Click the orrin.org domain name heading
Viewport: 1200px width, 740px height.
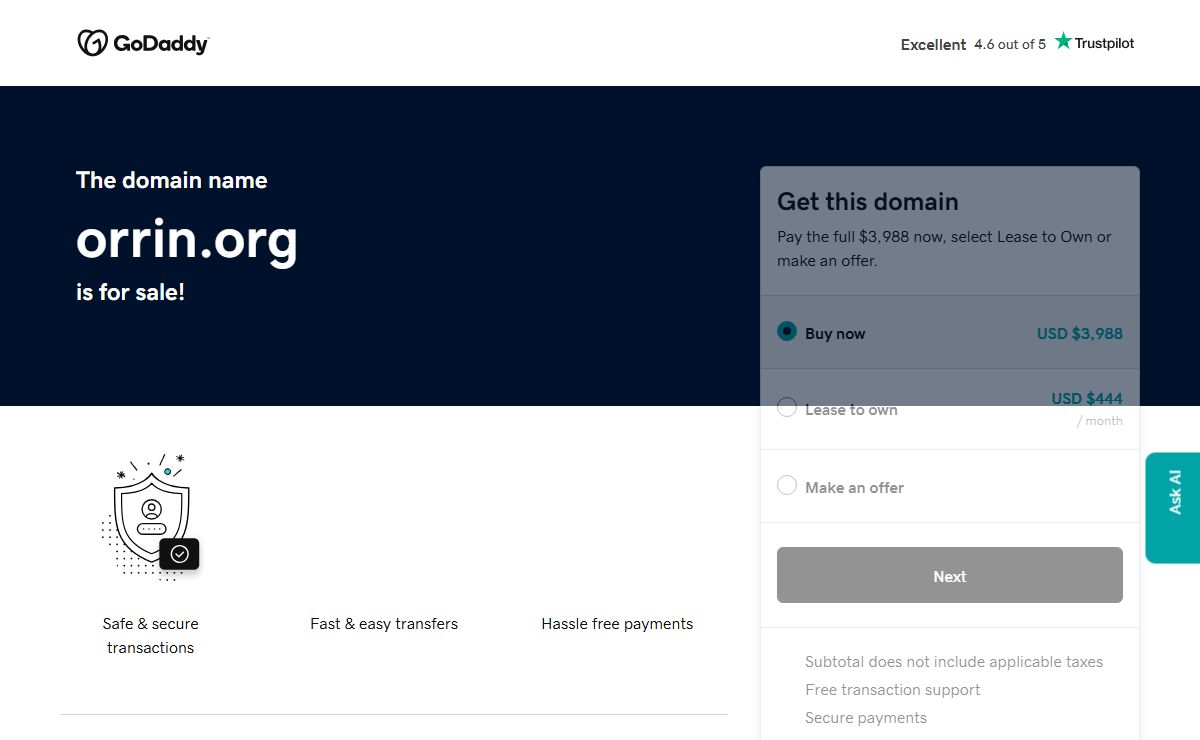tap(187, 239)
